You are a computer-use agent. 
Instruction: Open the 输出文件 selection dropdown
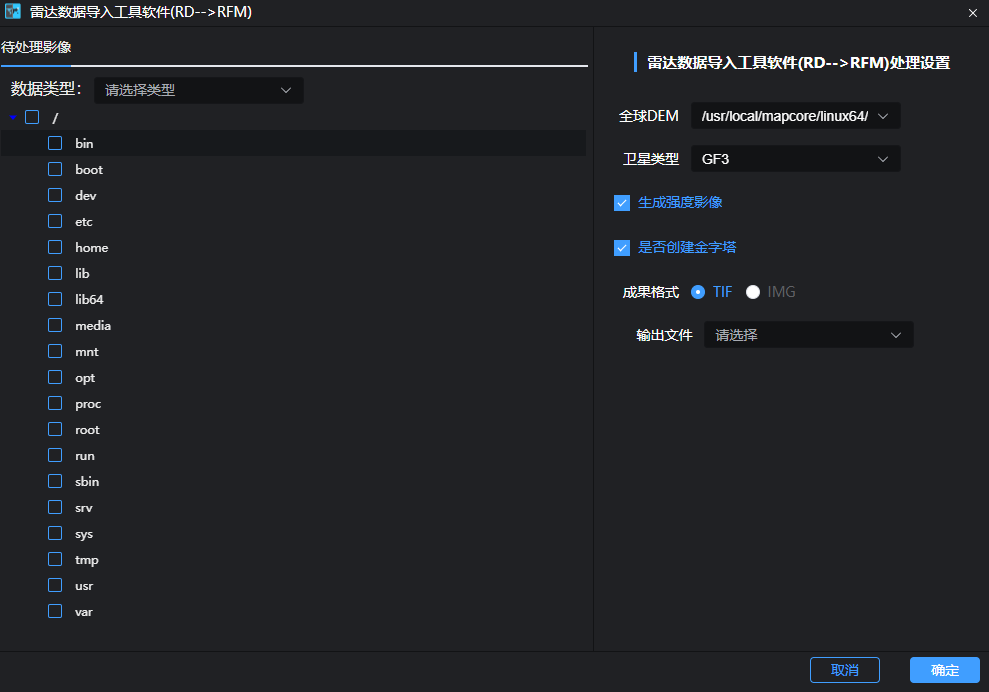808,334
